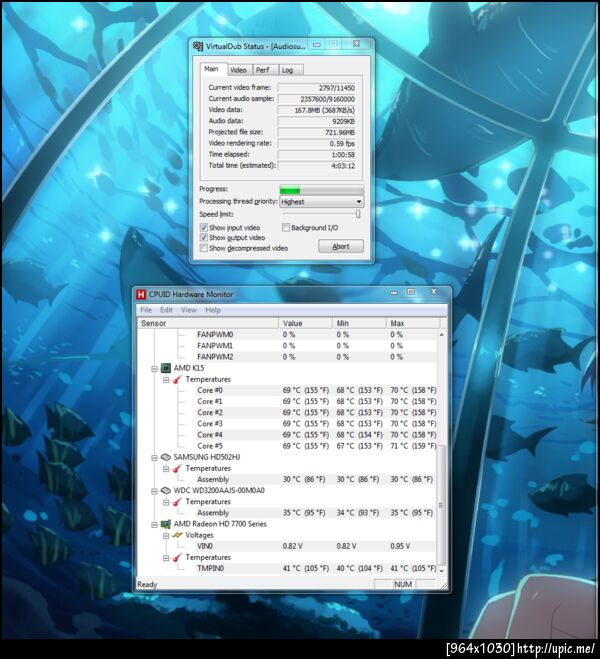Image resolution: width=600 pixels, height=659 pixels.
Task: Collapse Voltages under AMD Radeon
Action: click(166, 535)
